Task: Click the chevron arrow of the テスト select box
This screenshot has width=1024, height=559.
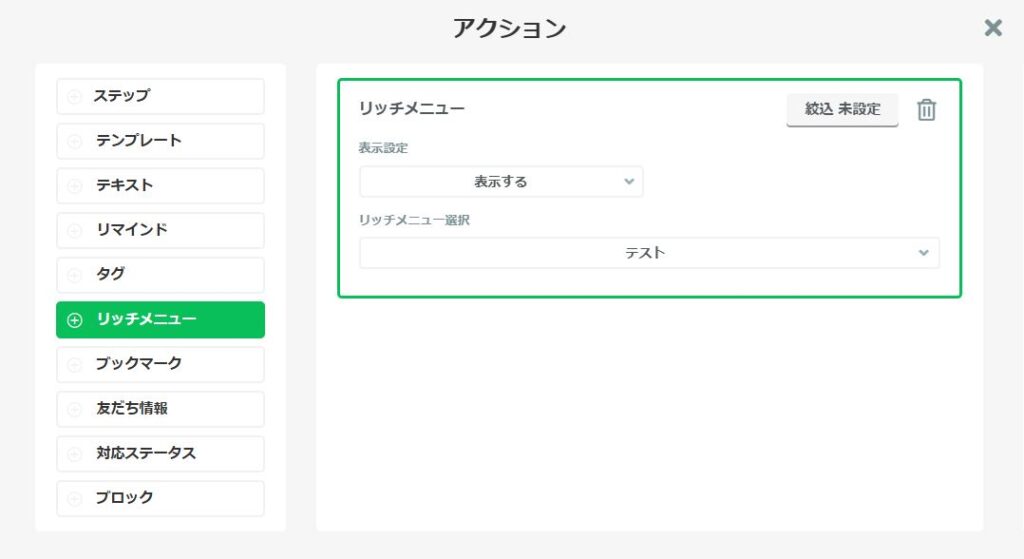Action: click(923, 253)
